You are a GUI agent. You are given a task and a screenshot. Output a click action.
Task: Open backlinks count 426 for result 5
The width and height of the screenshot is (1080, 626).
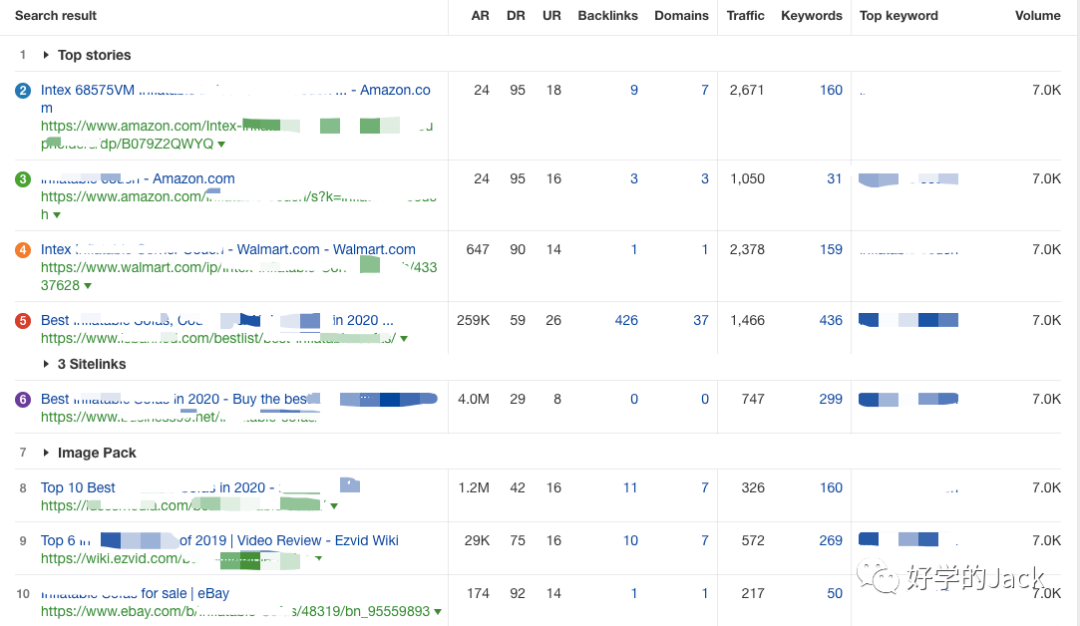[626, 321]
